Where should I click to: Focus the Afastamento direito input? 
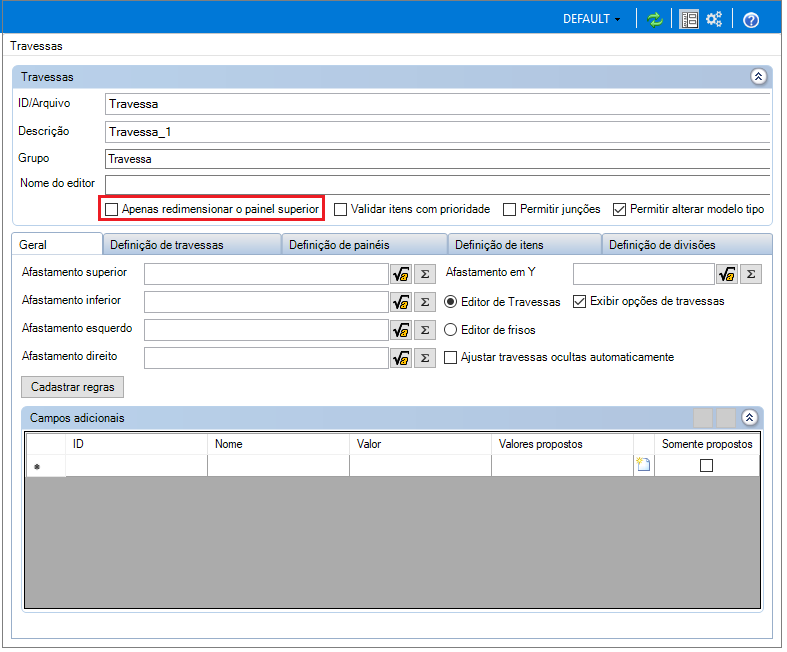coord(268,360)
